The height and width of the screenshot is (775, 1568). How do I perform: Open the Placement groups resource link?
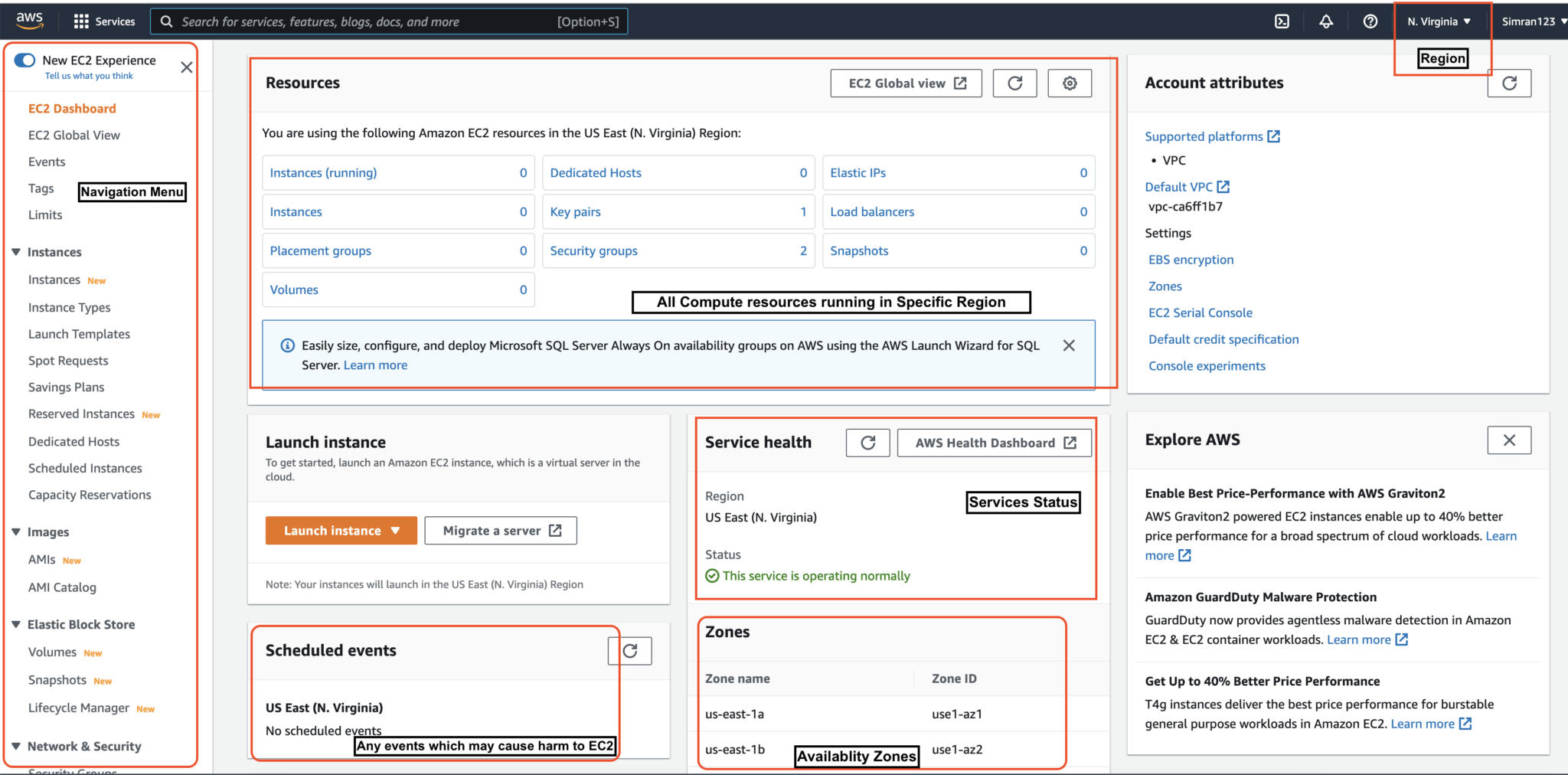tap(320, 251)
